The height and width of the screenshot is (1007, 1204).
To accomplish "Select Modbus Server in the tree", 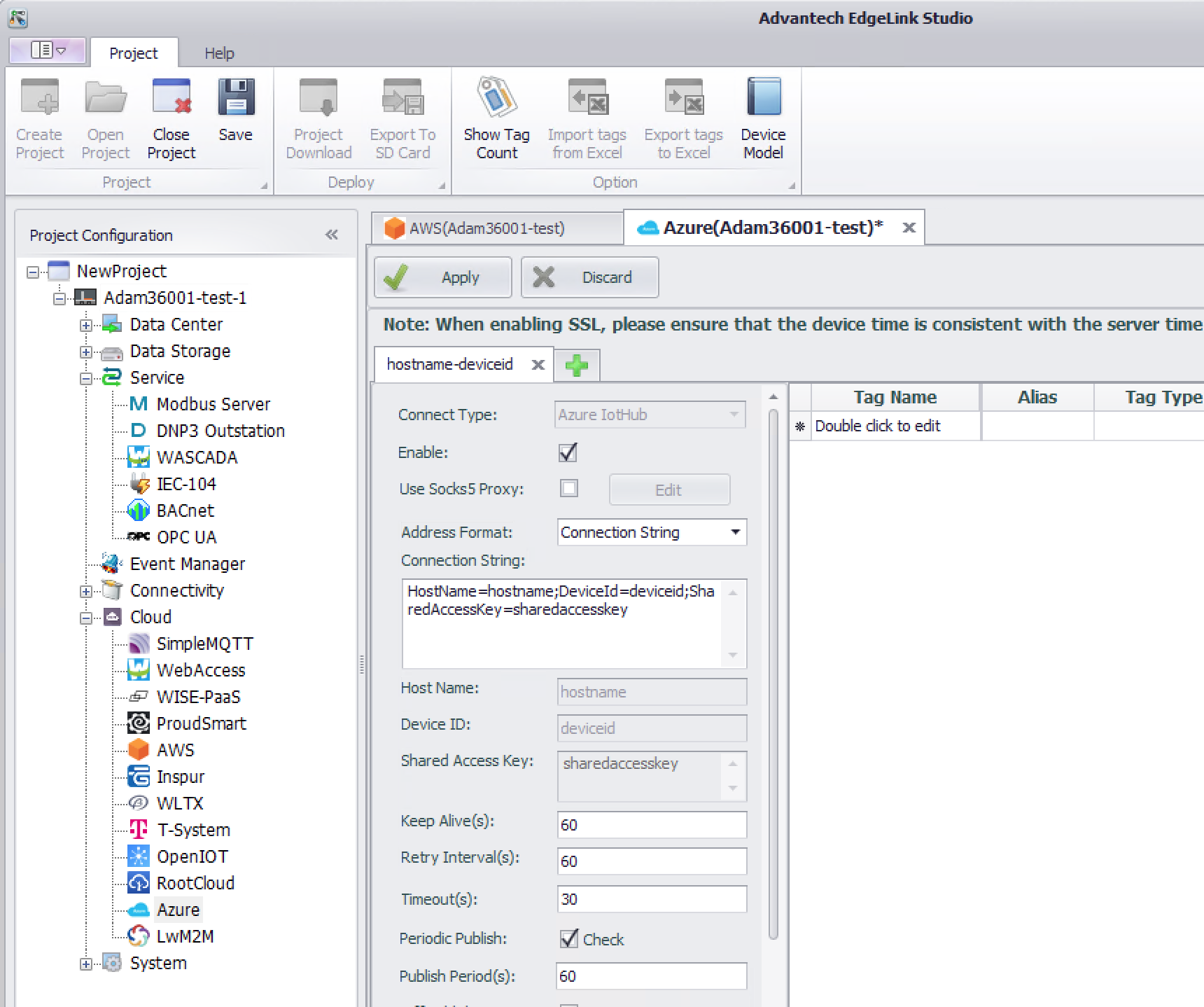I will pos(213,404).
